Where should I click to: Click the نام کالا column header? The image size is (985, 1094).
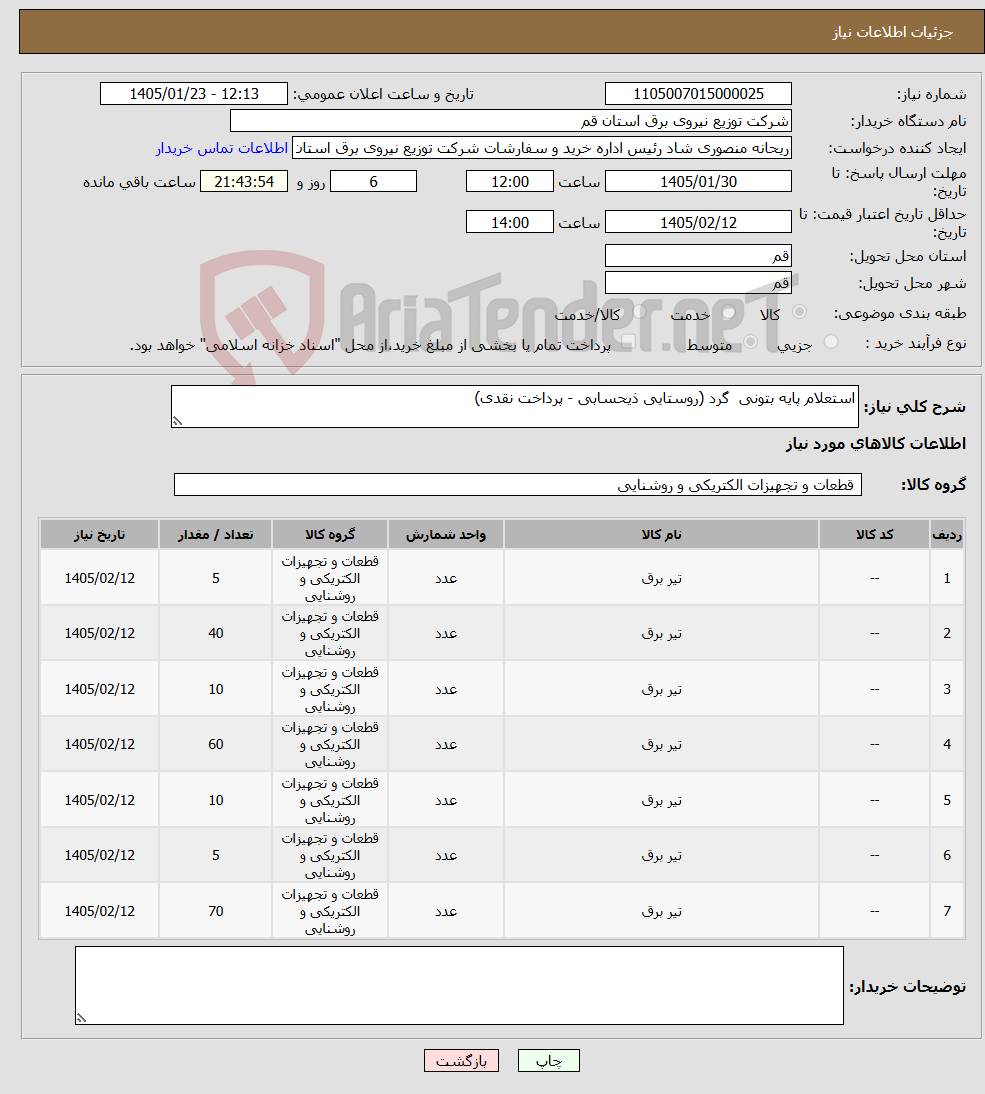[661, 534]
